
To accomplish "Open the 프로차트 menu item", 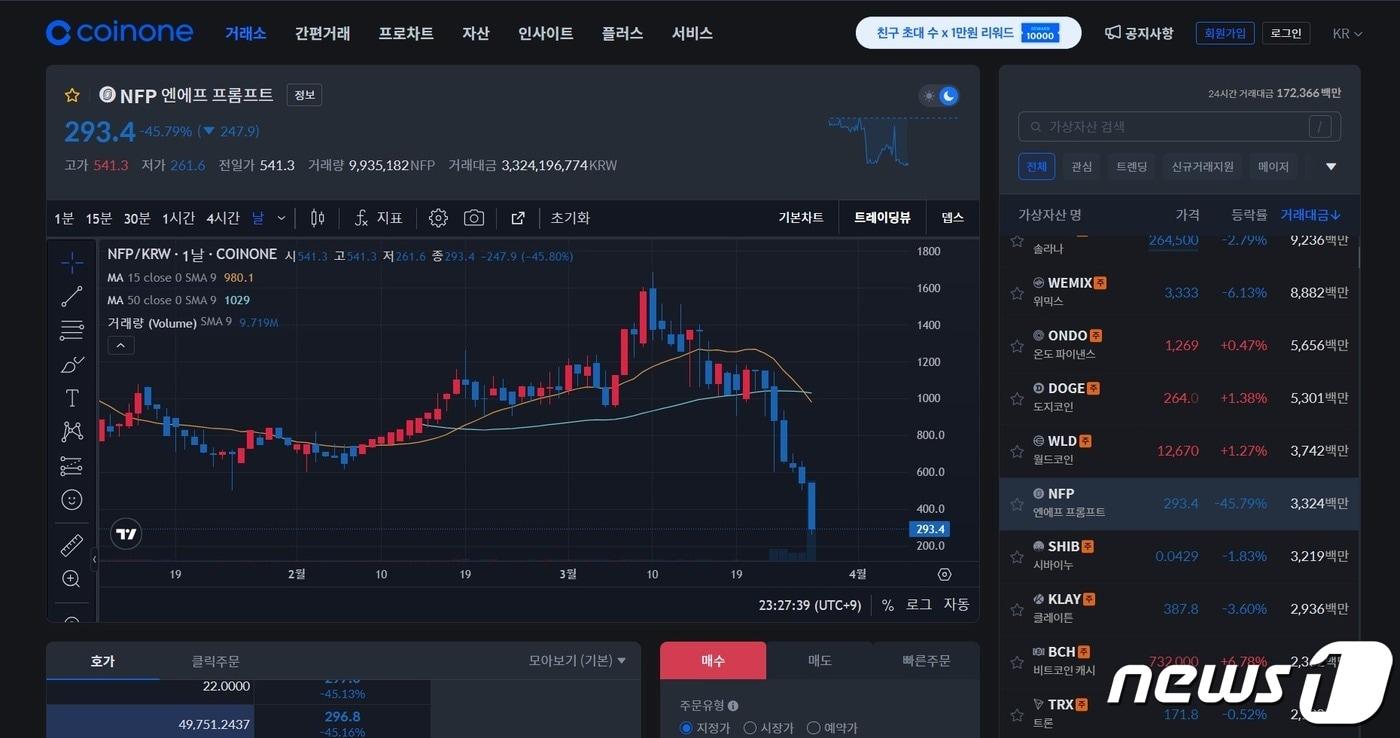I will [406, 34].
